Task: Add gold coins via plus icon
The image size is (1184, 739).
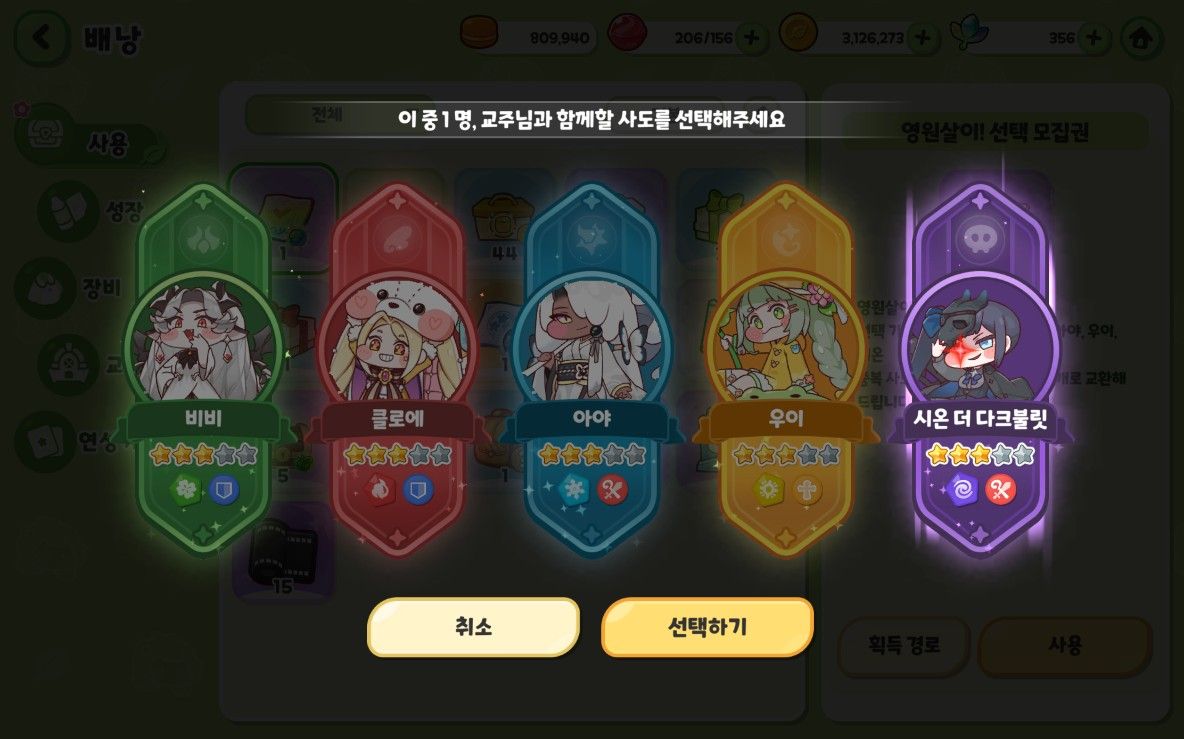Action: pyautogui.click(x=923, y=38)
